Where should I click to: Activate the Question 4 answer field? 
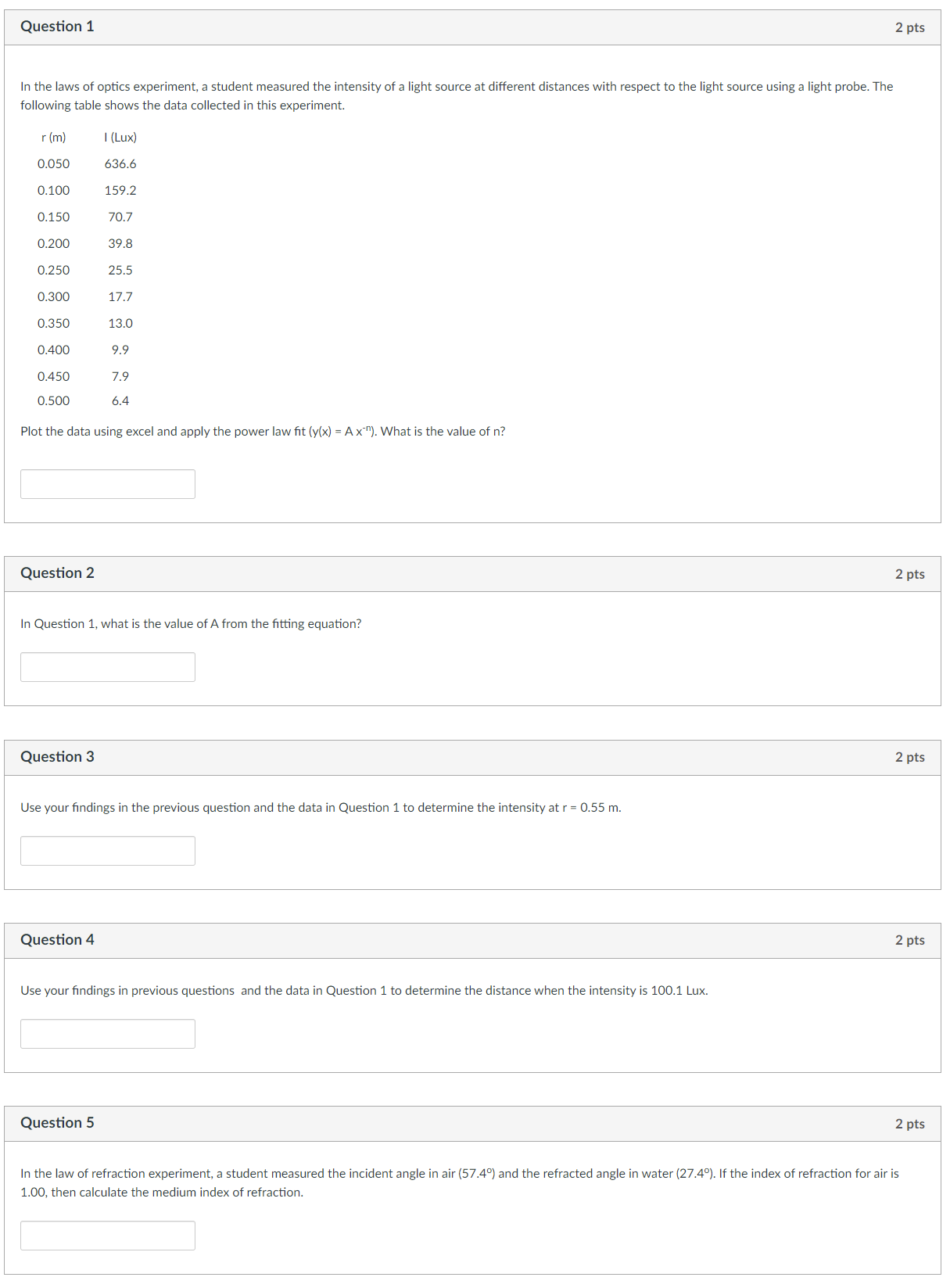point(108,1034)
